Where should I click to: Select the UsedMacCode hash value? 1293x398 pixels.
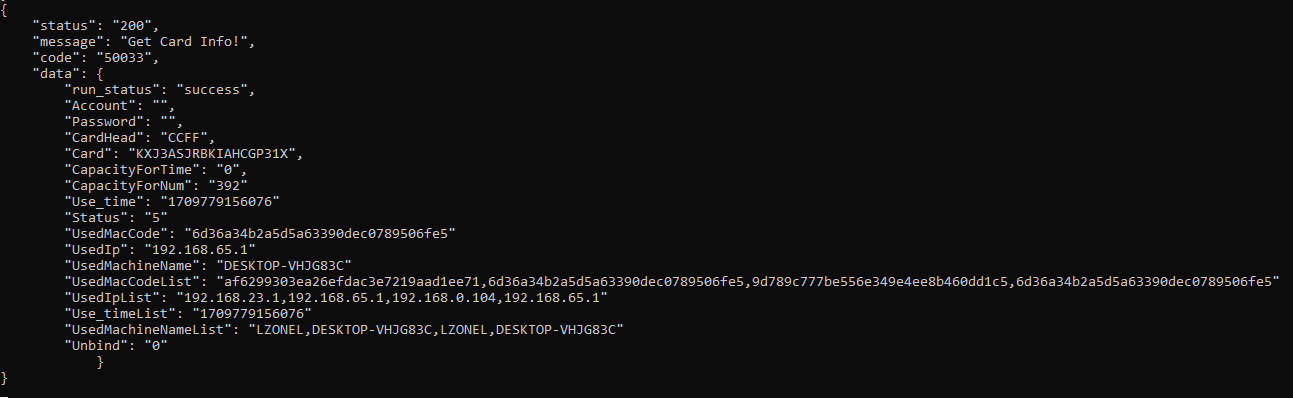pyautogui.click(x=322, y=233)
